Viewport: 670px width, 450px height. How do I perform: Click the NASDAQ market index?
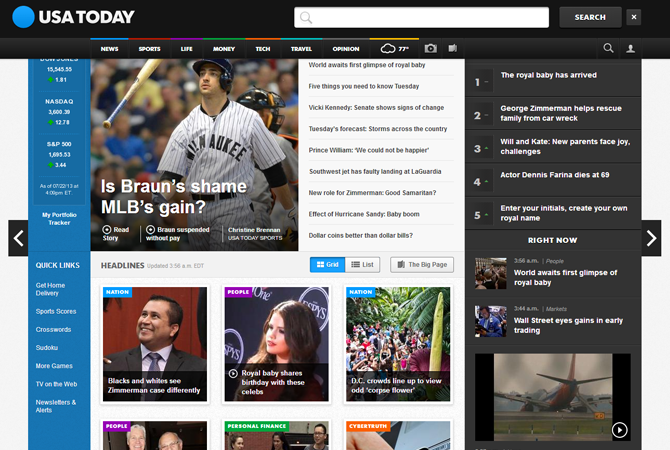59,112
